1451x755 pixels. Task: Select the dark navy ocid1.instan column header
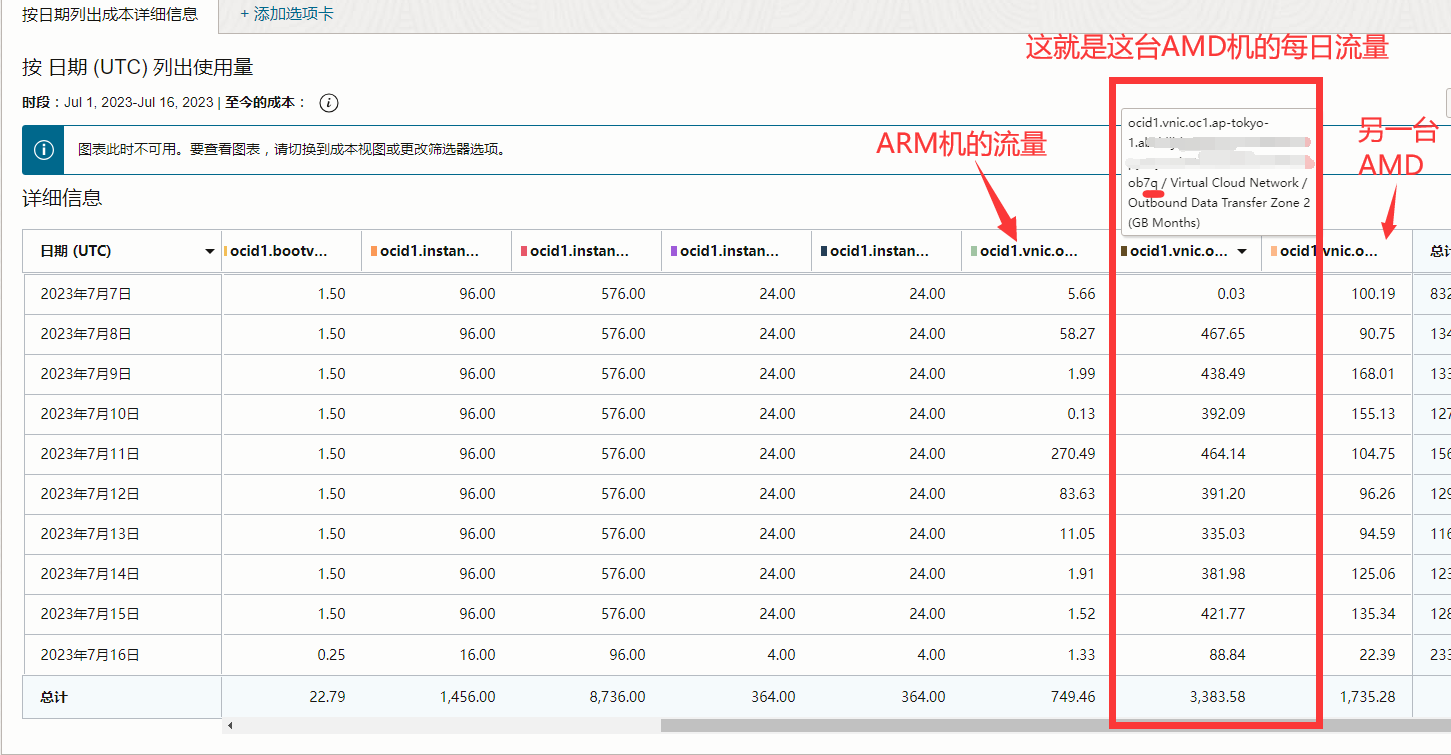[886, 251]
